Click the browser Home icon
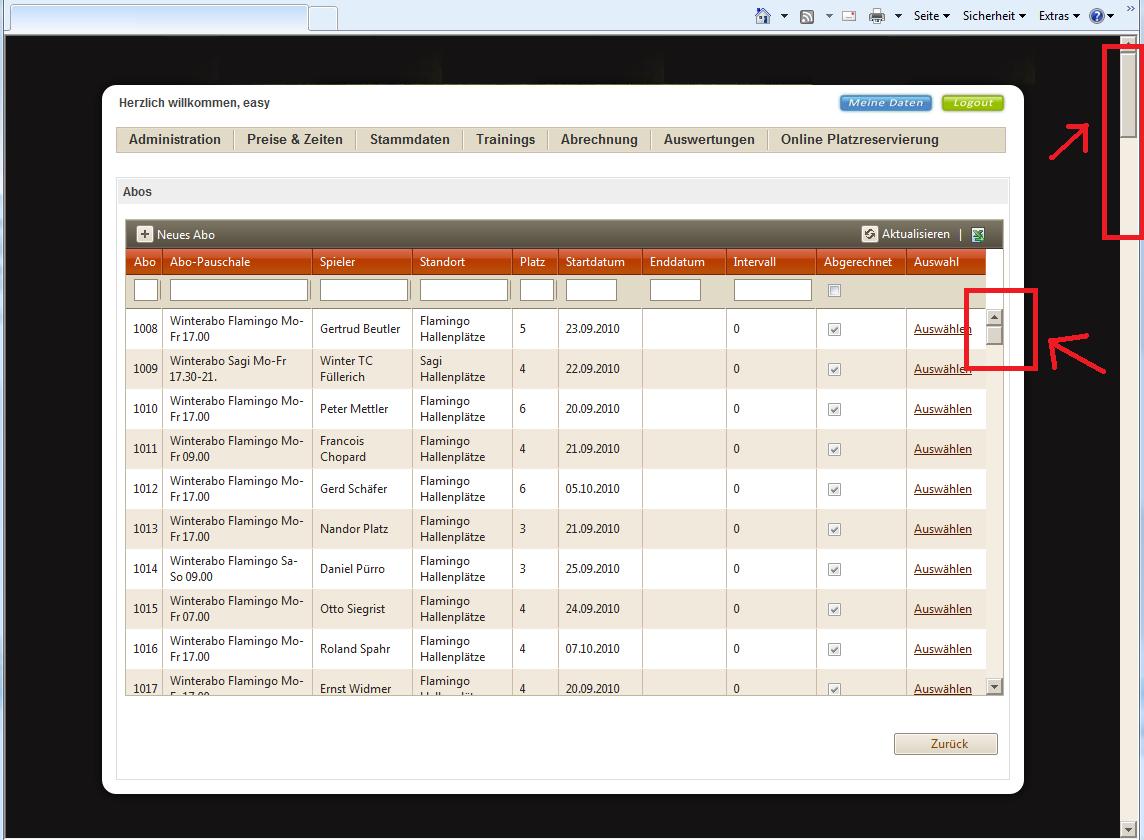Screen dimensions: 1144x840 pos(762,16)
